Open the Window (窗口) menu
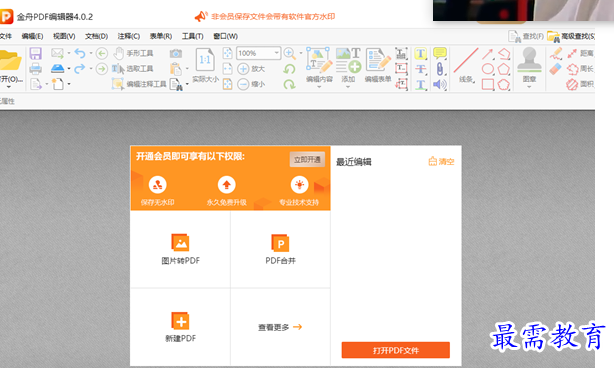The image size is (614, 368). click(225, 36)
